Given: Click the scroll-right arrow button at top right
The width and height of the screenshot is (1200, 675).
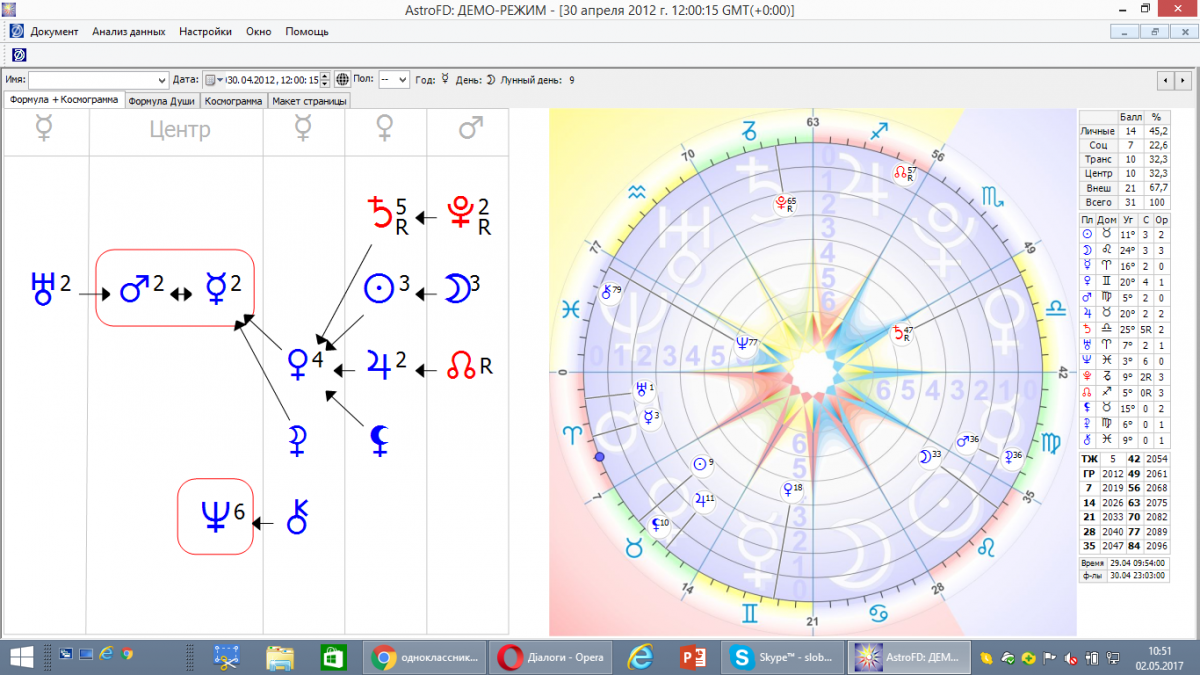Looking at the screenshot, I should coord(1185,80).
